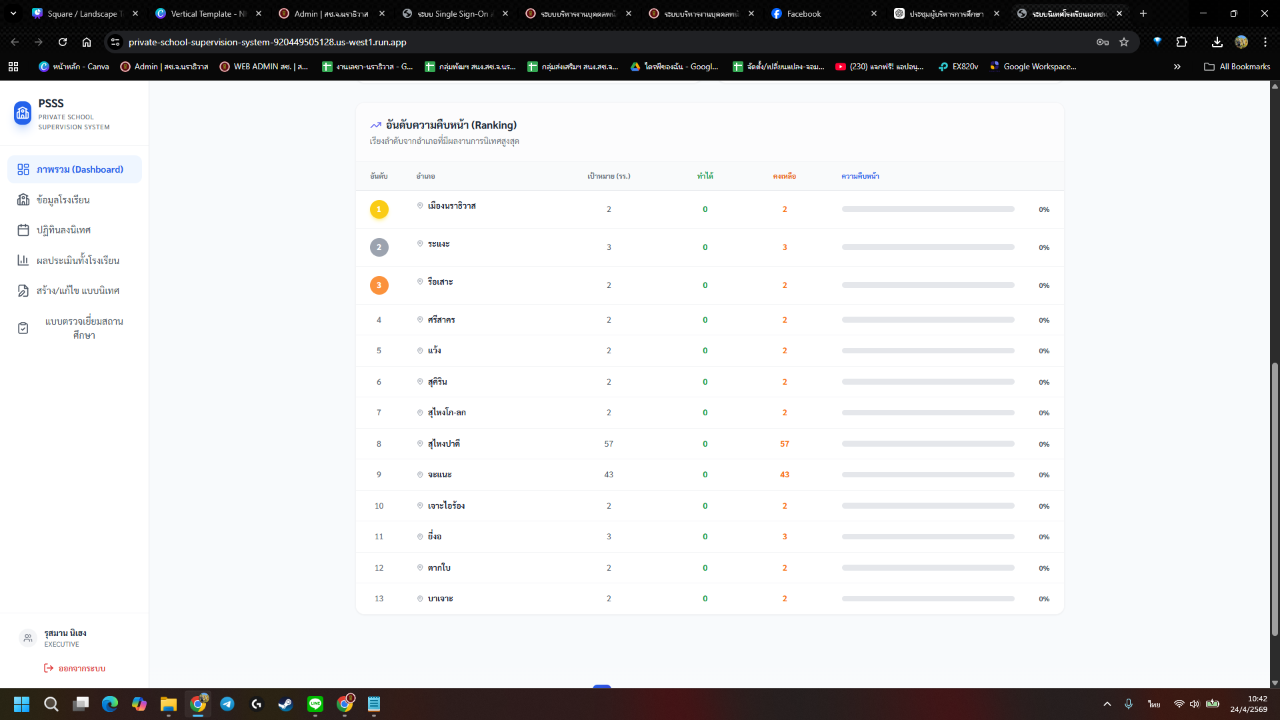This screenshot has height=720, width=1280.
Task: Select the เมืองนราธิวาส district name
Action: [x=451, y=205]
